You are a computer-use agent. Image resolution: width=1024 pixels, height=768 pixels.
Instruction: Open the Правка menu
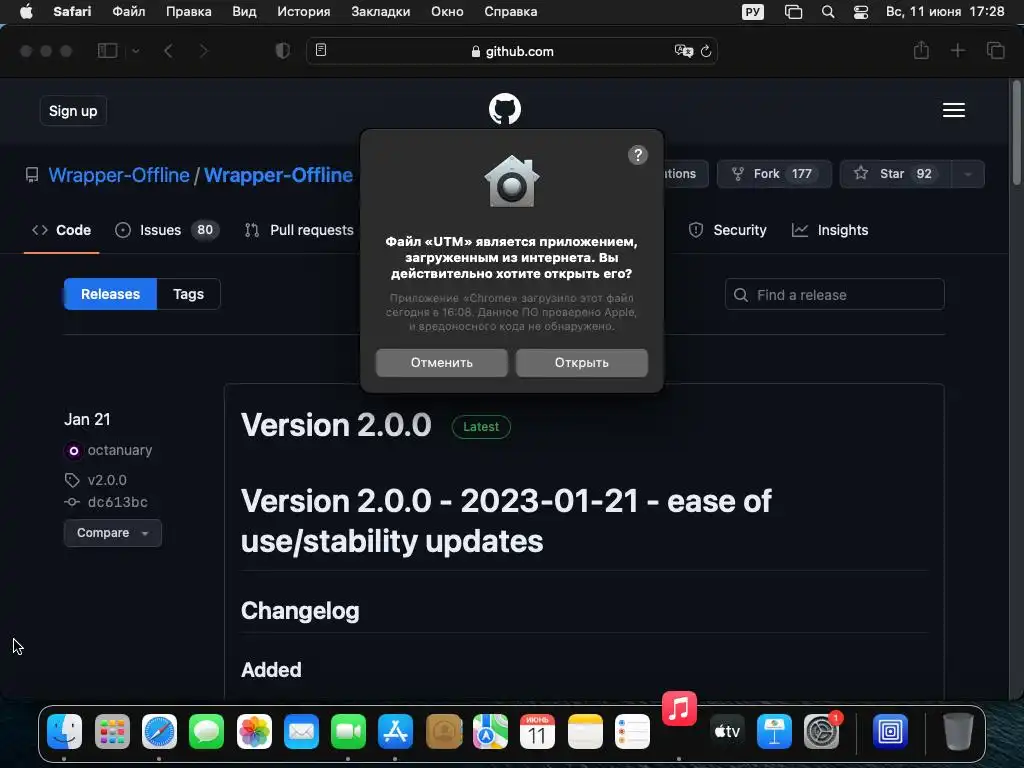[189, 12]
